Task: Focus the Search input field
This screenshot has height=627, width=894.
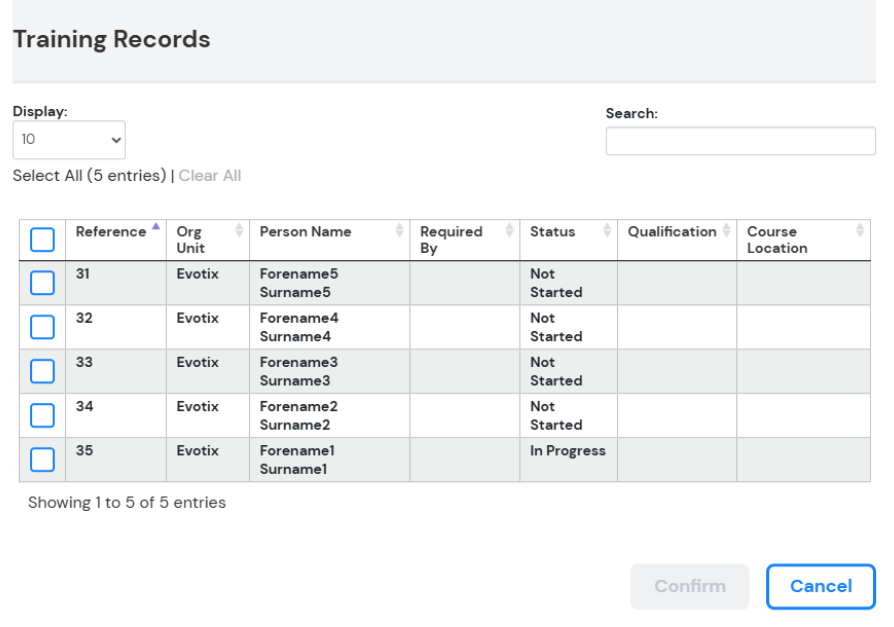Action: (x=740, y=141)
